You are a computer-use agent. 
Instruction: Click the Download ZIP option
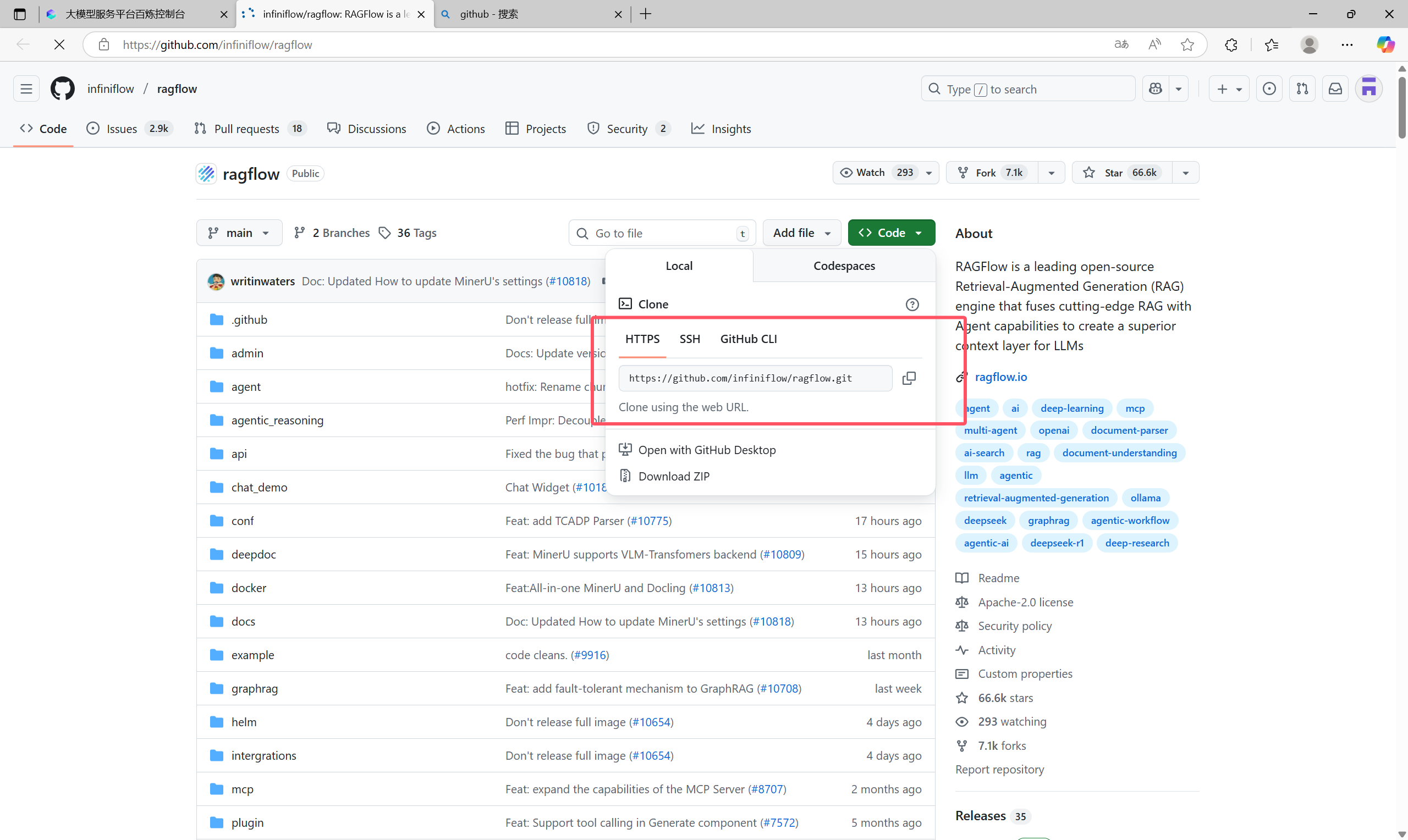click(x=674, y=476)
